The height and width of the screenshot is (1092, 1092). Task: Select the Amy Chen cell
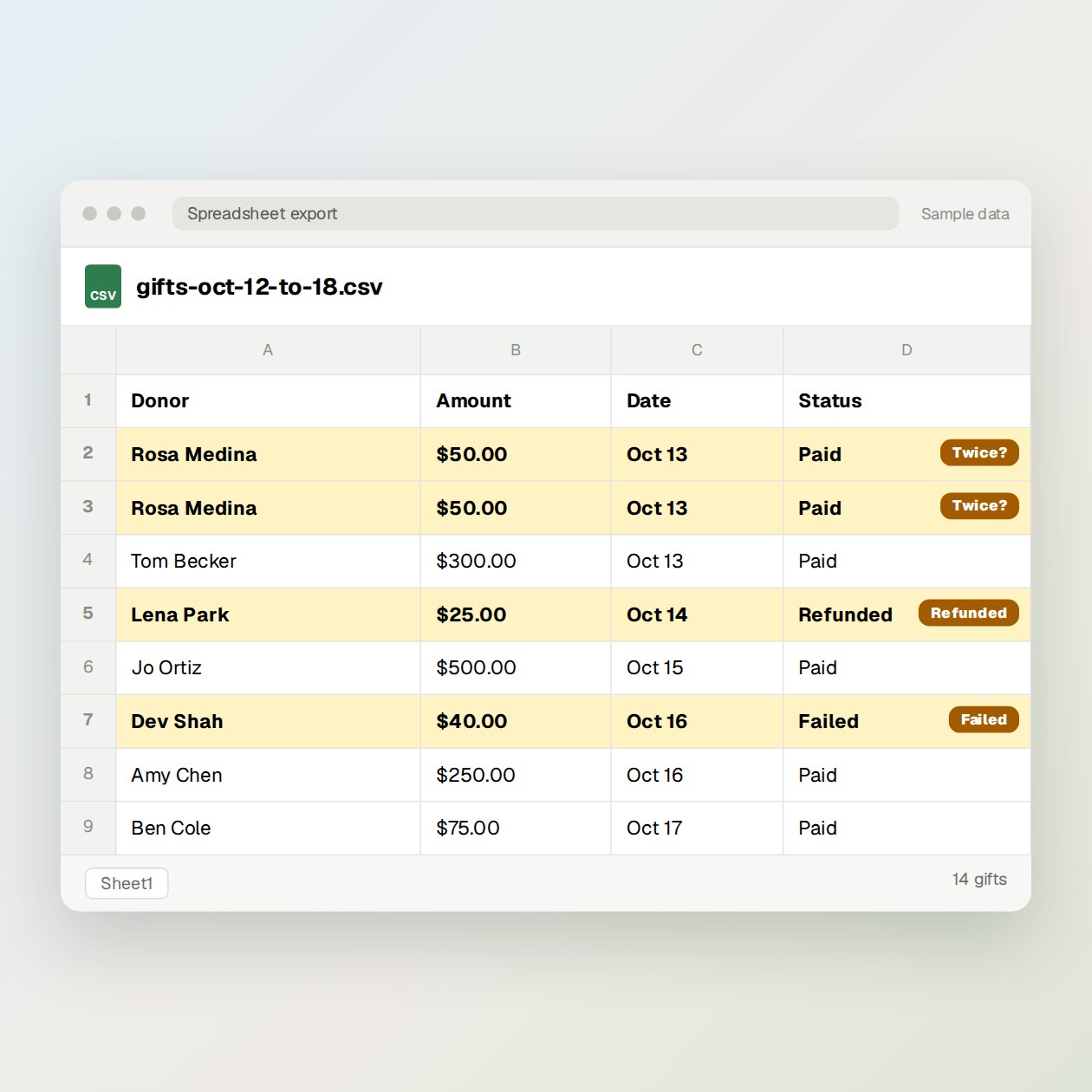coord(268,775)
